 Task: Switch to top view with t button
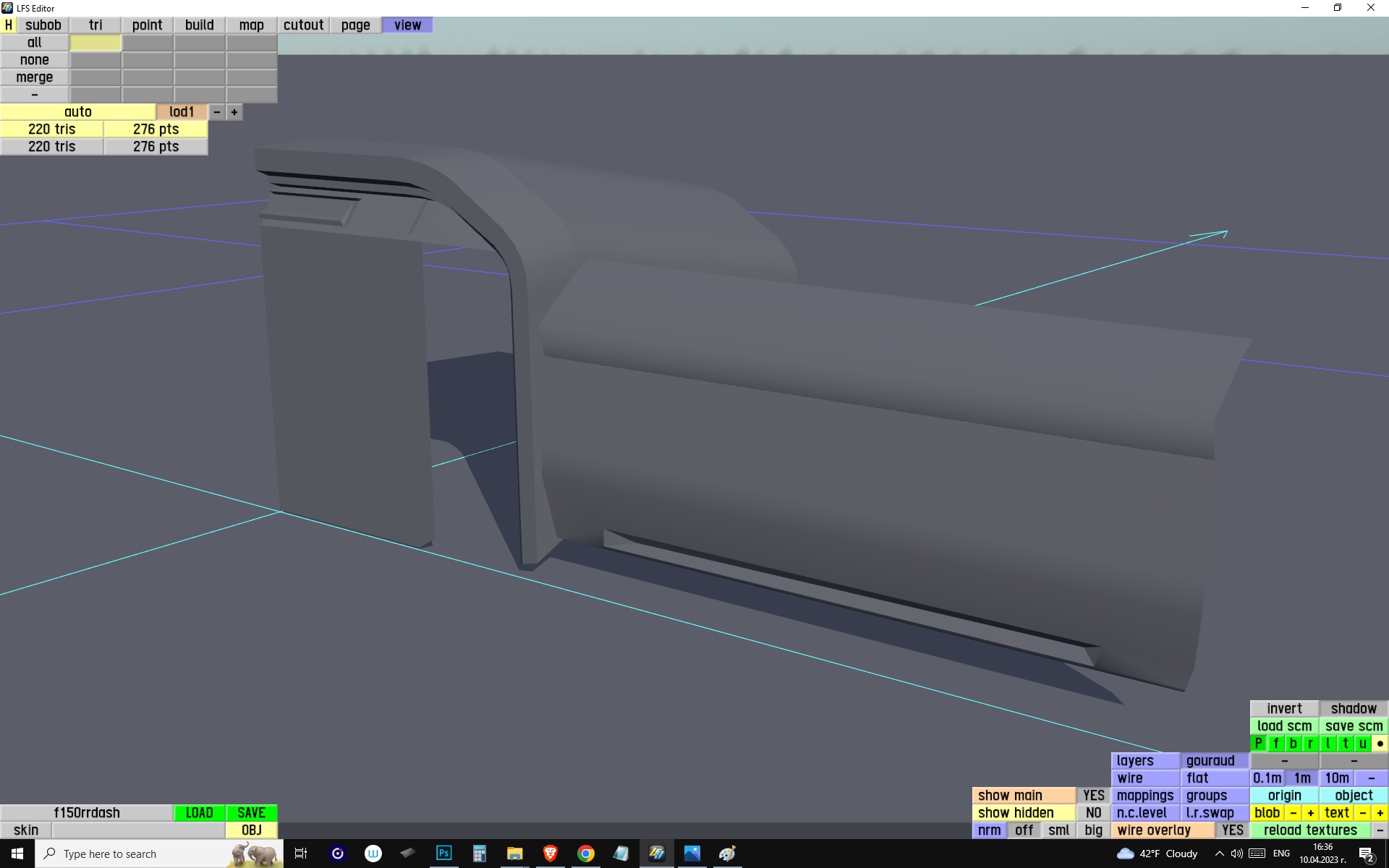coord(1345,744)
